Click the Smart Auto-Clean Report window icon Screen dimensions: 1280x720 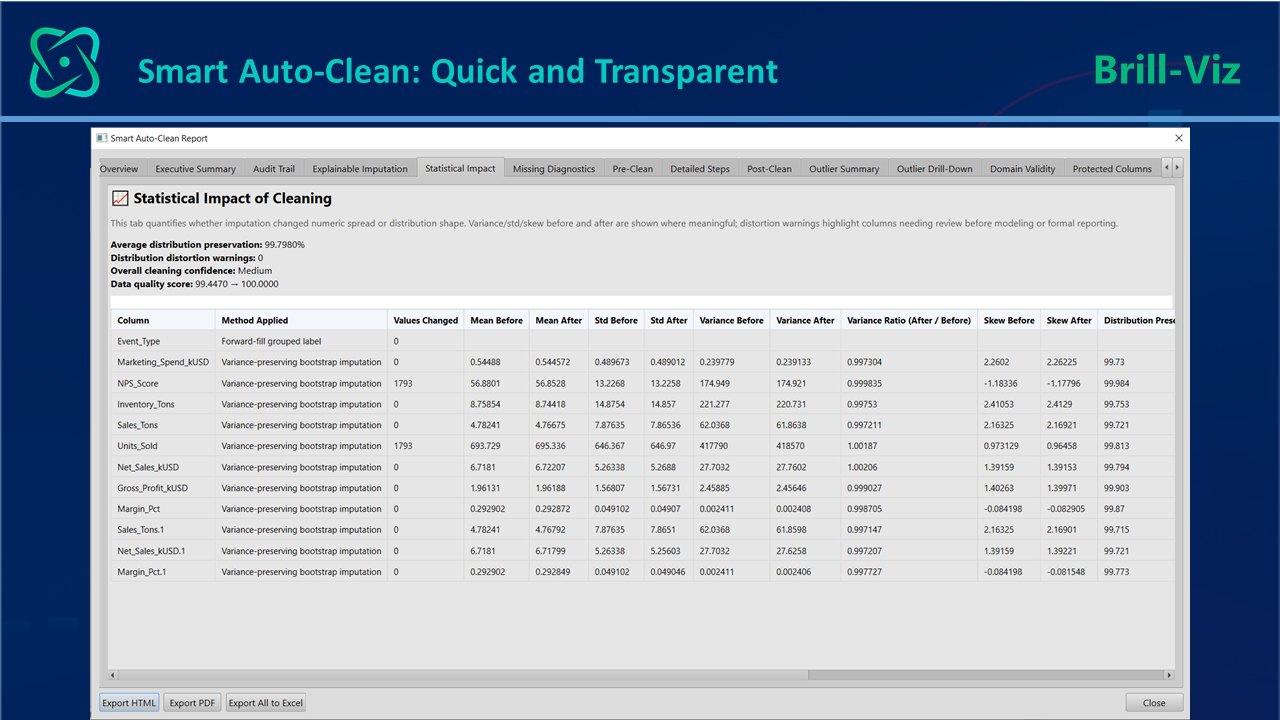point(101,138)
